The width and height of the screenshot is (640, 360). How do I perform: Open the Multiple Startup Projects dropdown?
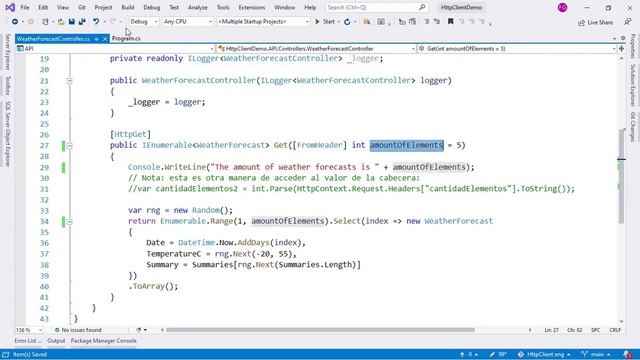tap(263, 22)
